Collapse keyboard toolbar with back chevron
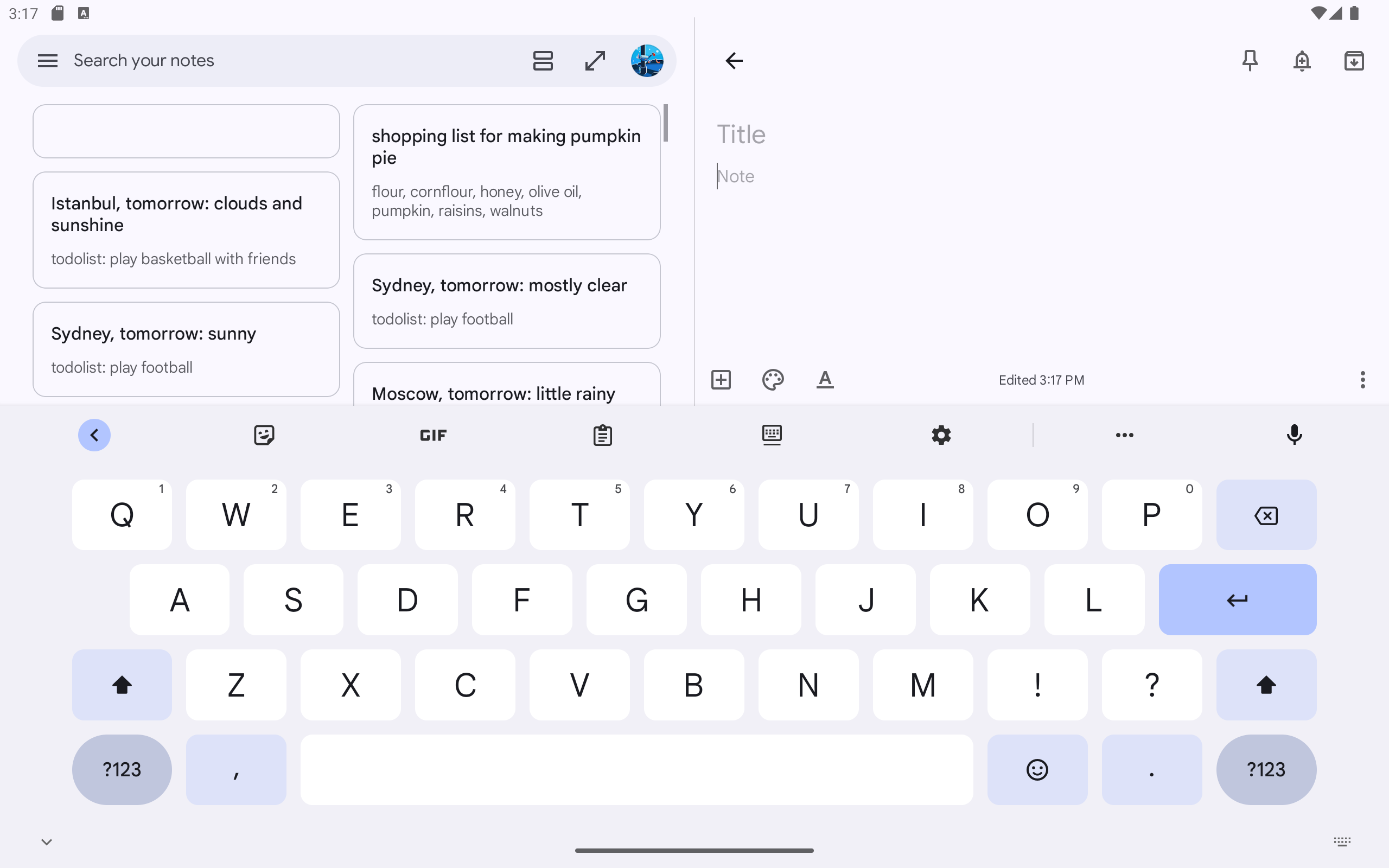This screenshot has width=1389, height=868. coord(94,435)
